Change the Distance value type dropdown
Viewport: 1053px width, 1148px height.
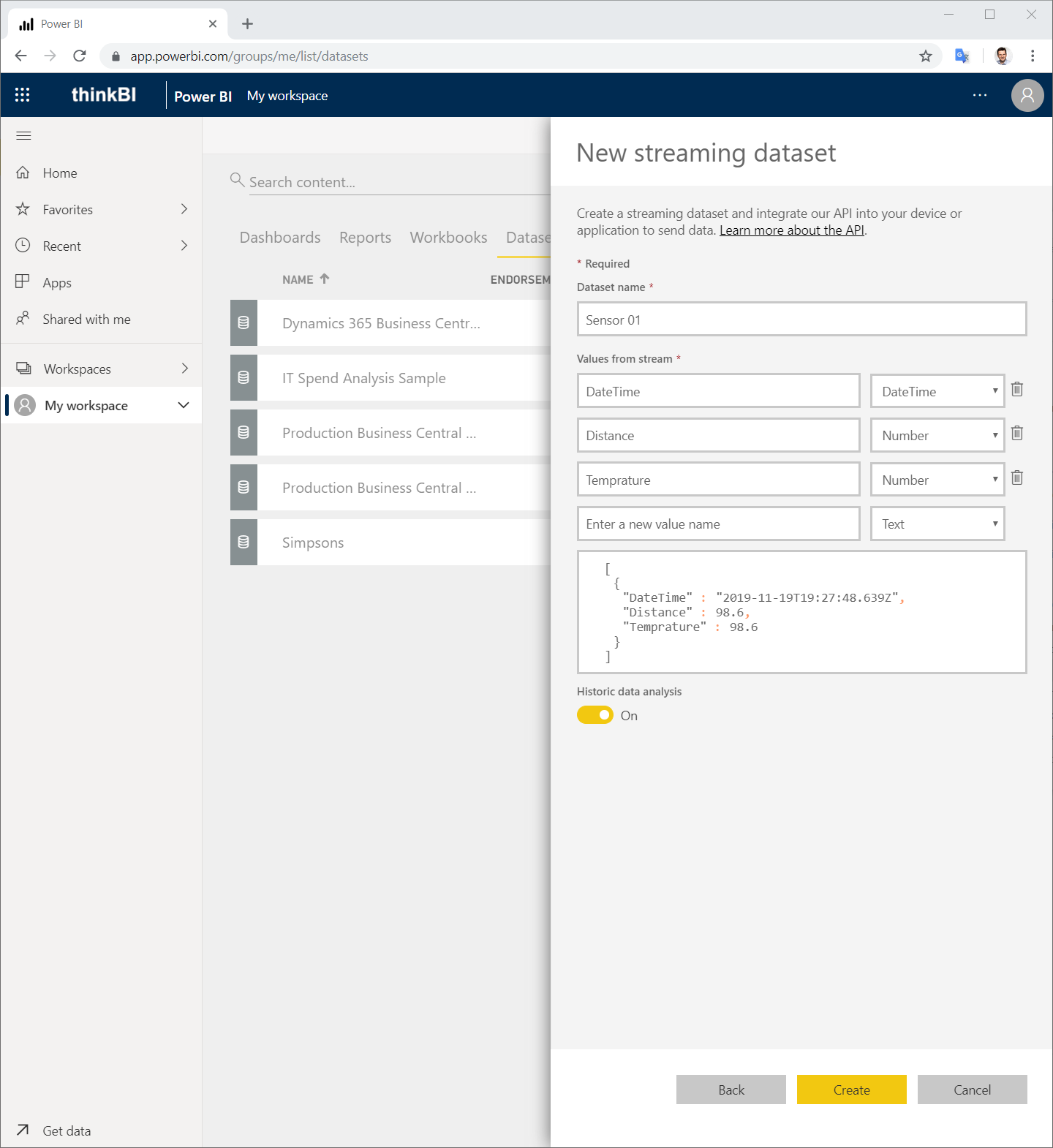[x=937, y=435]
